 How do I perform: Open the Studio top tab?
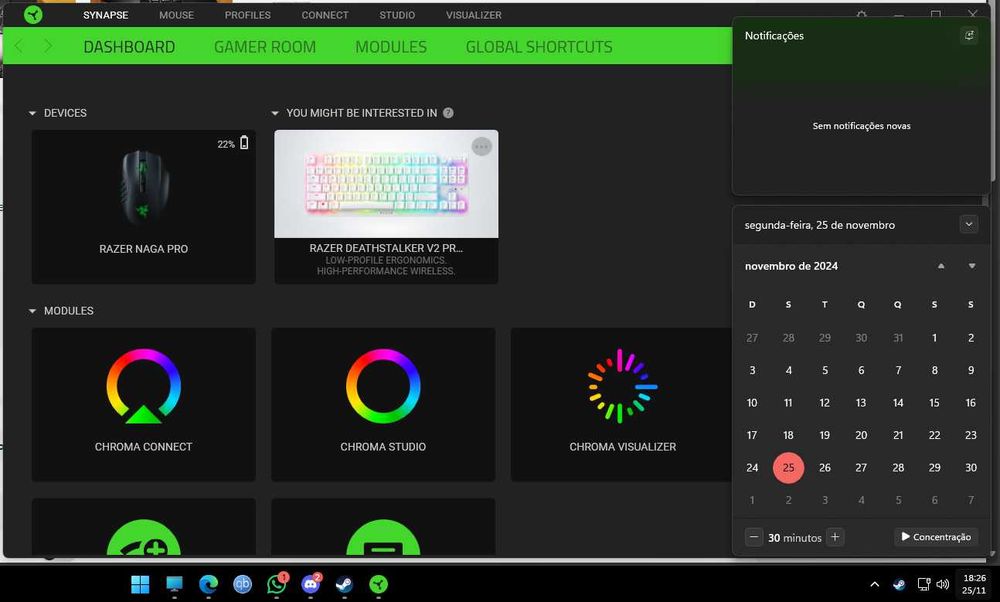[397, 15]
